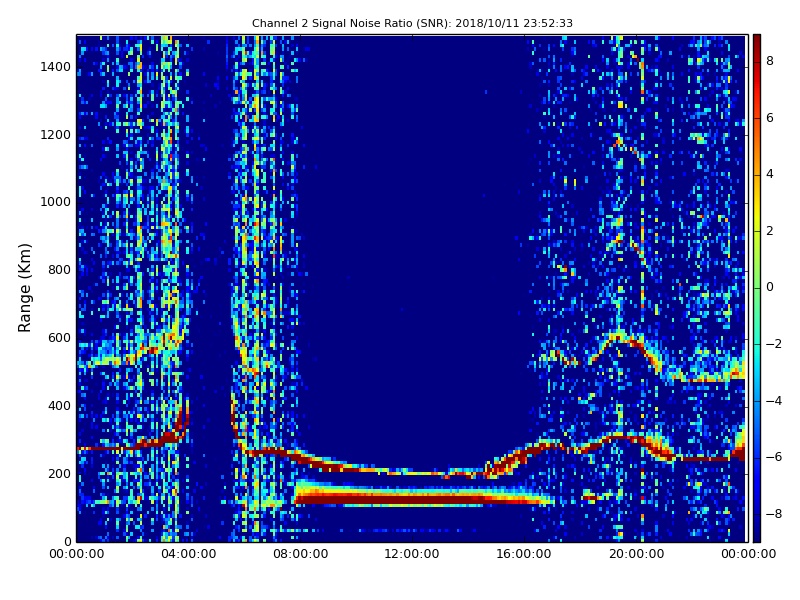Click the colorbar value 6 label

coord(770,118)
